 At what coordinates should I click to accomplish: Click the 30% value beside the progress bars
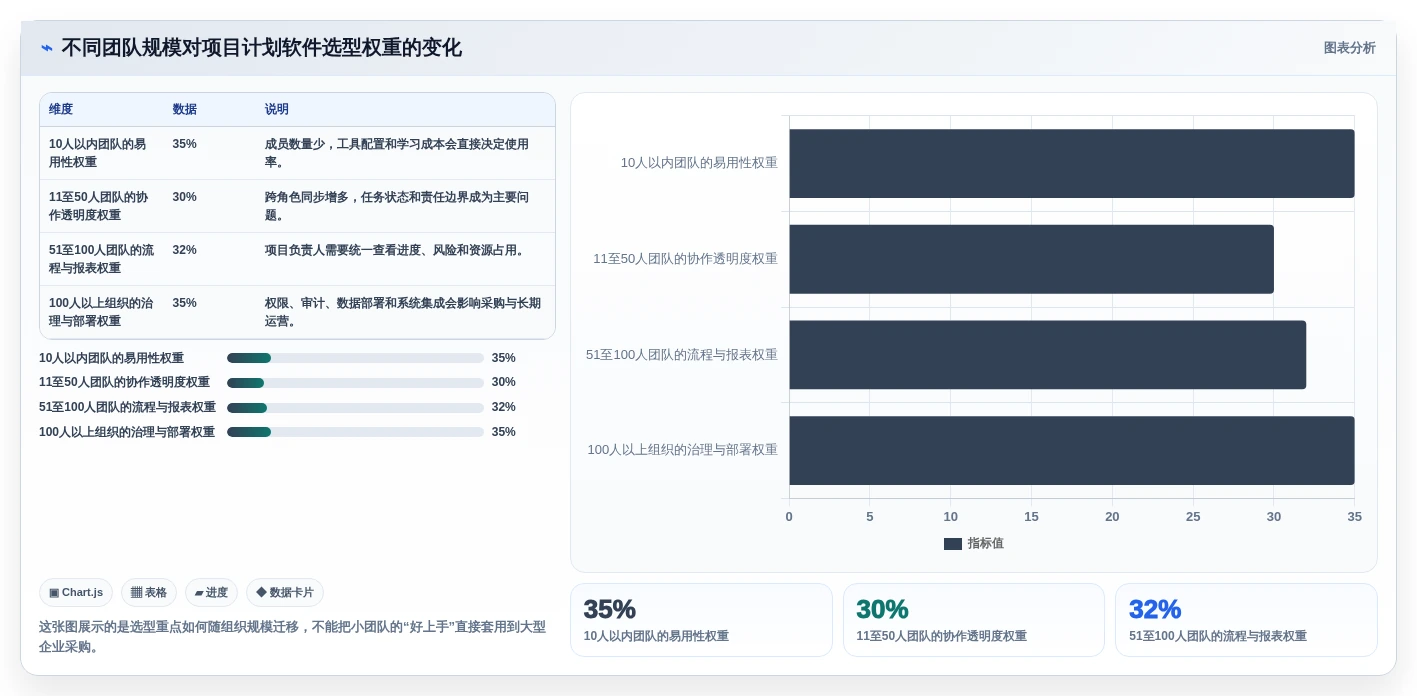coord(504,383)
